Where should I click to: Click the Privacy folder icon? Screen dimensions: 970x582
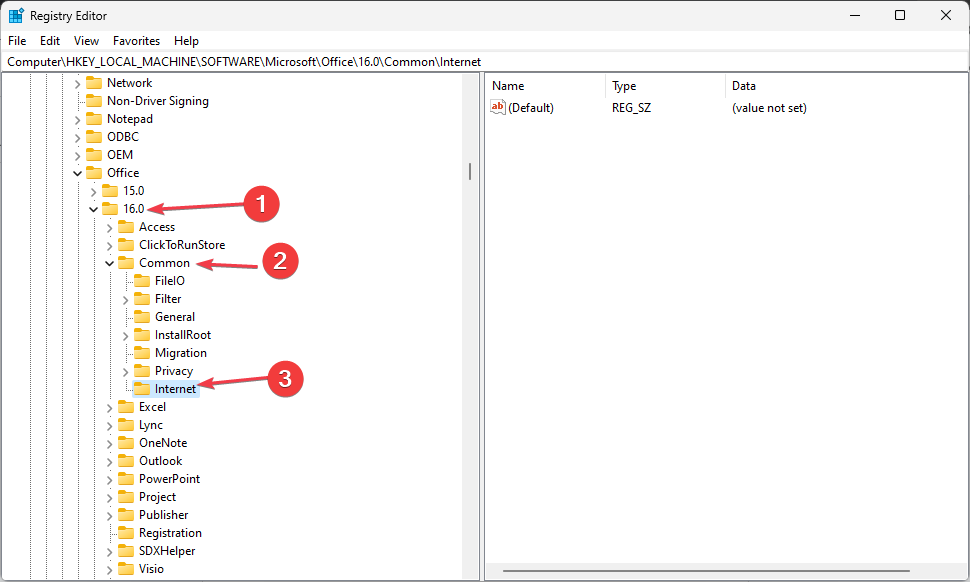coord(142,370)
